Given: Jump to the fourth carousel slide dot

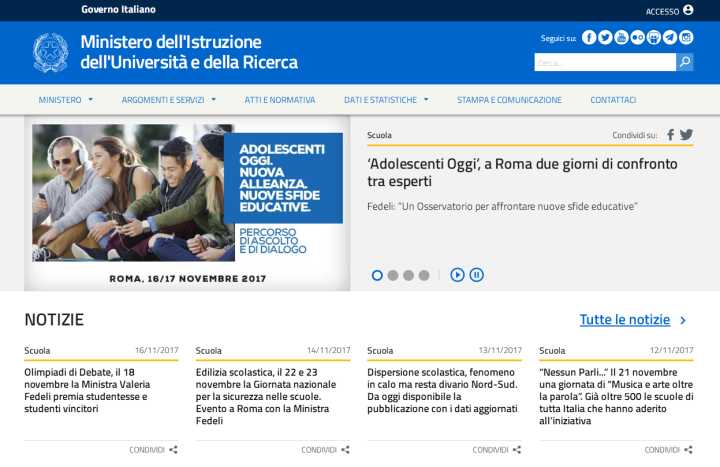Looking at the screenshot, I should pos(424,275).
